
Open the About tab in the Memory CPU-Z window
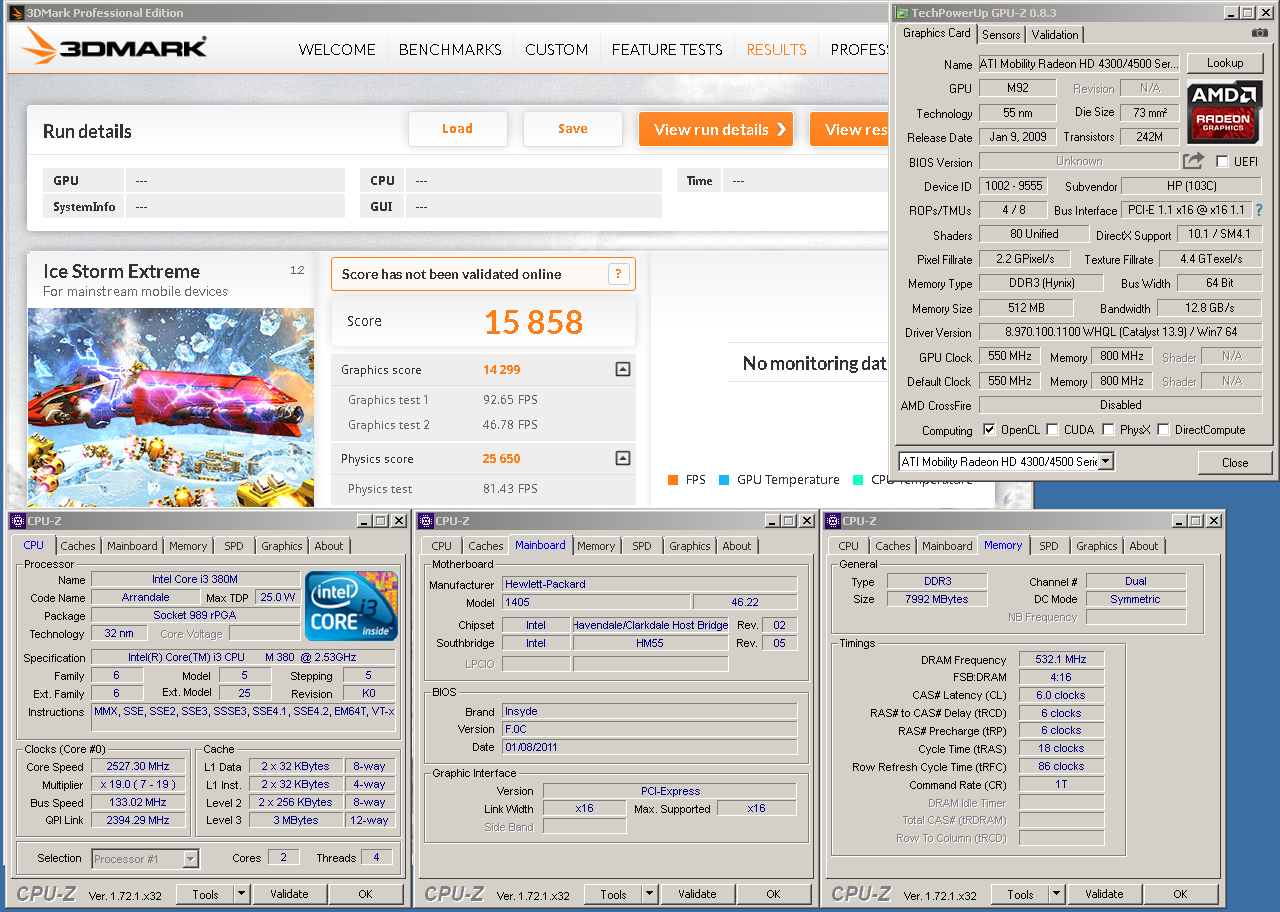pyautogui.click(x=1144, y=546)
